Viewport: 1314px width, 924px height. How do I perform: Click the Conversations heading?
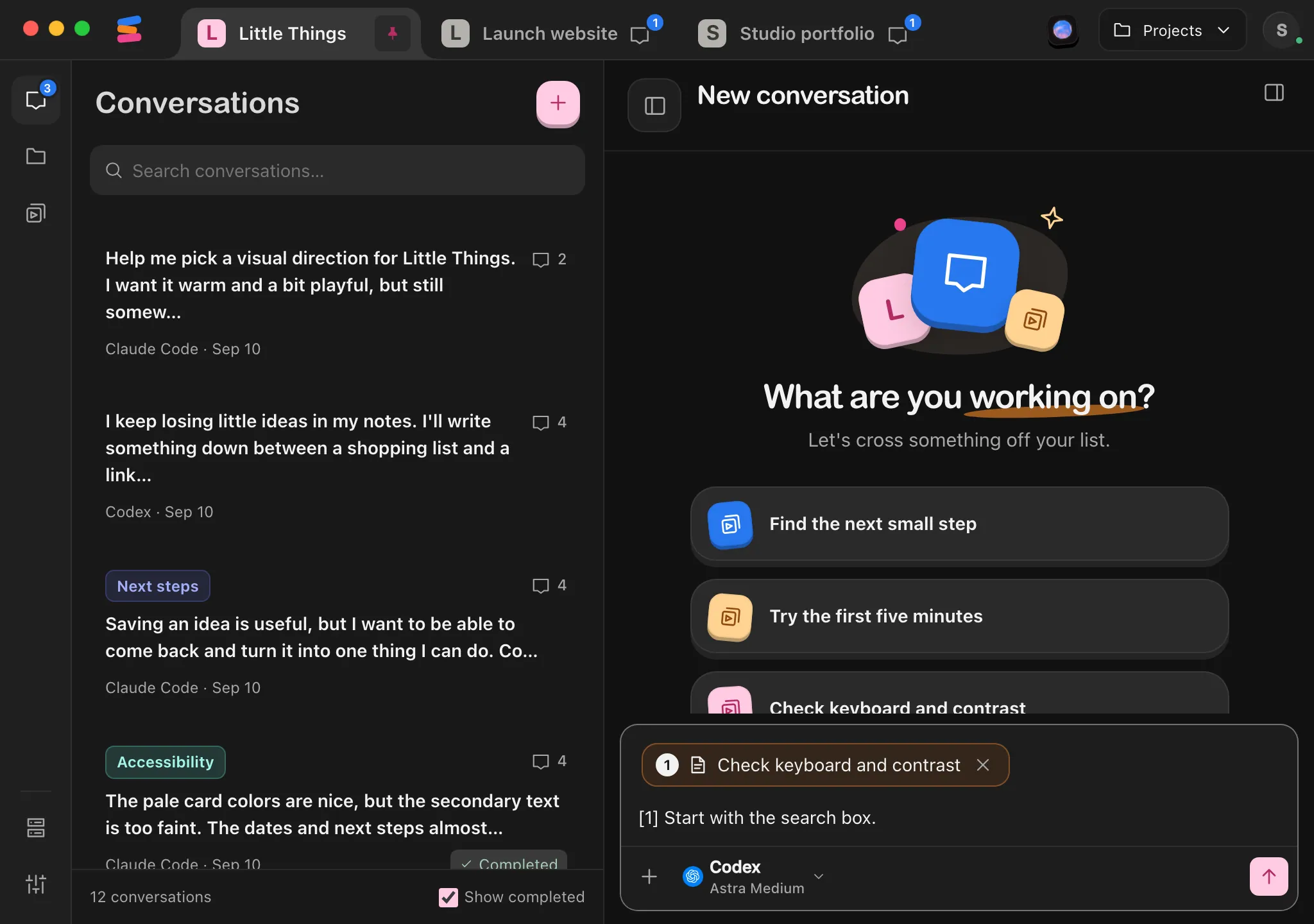click(x=198, y=103)
